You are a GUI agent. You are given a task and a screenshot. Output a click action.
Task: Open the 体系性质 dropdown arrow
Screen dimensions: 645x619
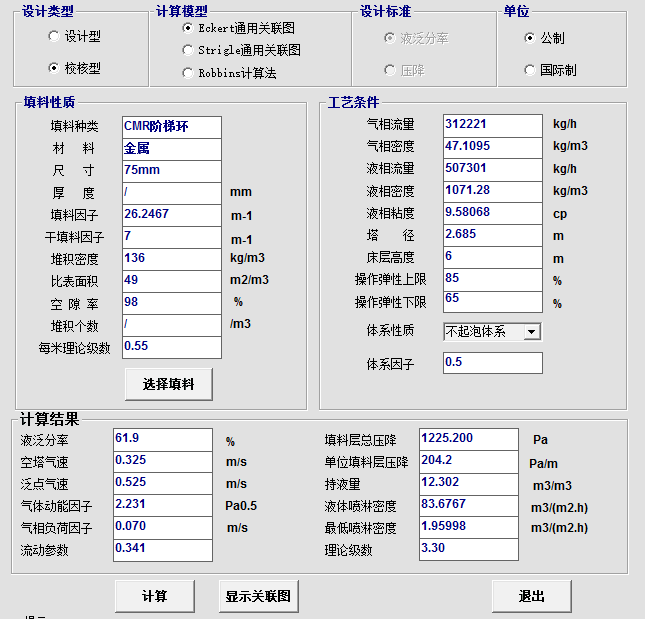coord(532,332)
